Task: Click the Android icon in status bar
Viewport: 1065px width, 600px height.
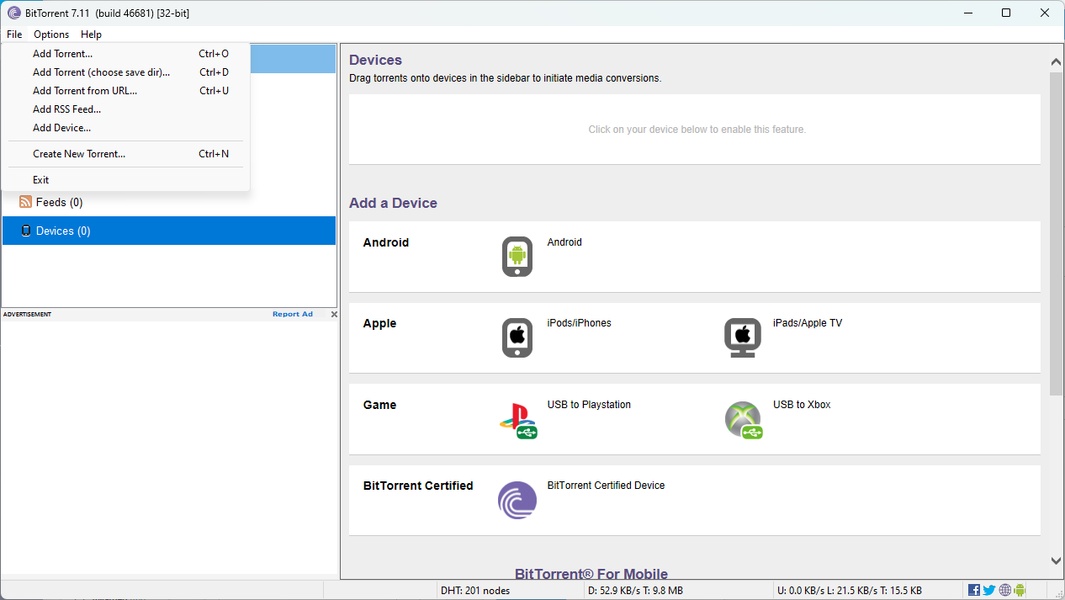Action: (x=1019, y=589)
